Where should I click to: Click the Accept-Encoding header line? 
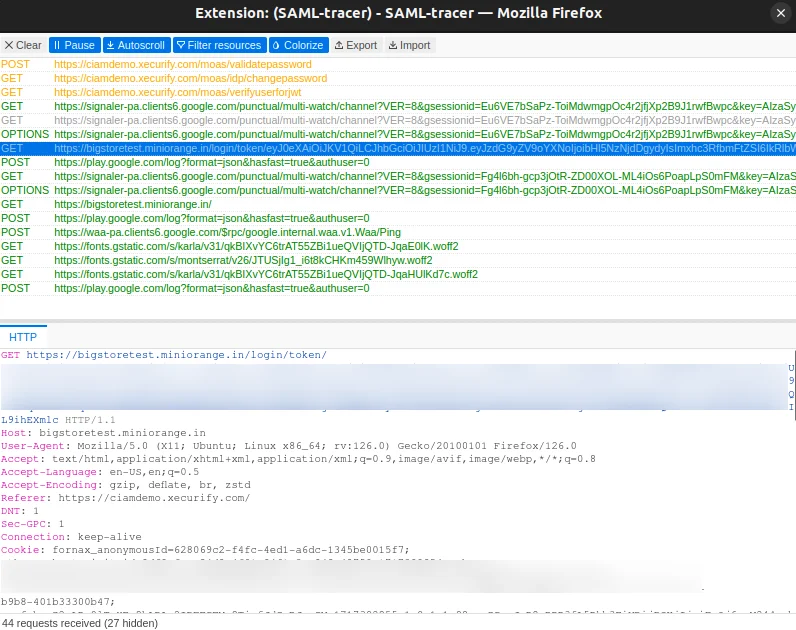pos(126,485)
